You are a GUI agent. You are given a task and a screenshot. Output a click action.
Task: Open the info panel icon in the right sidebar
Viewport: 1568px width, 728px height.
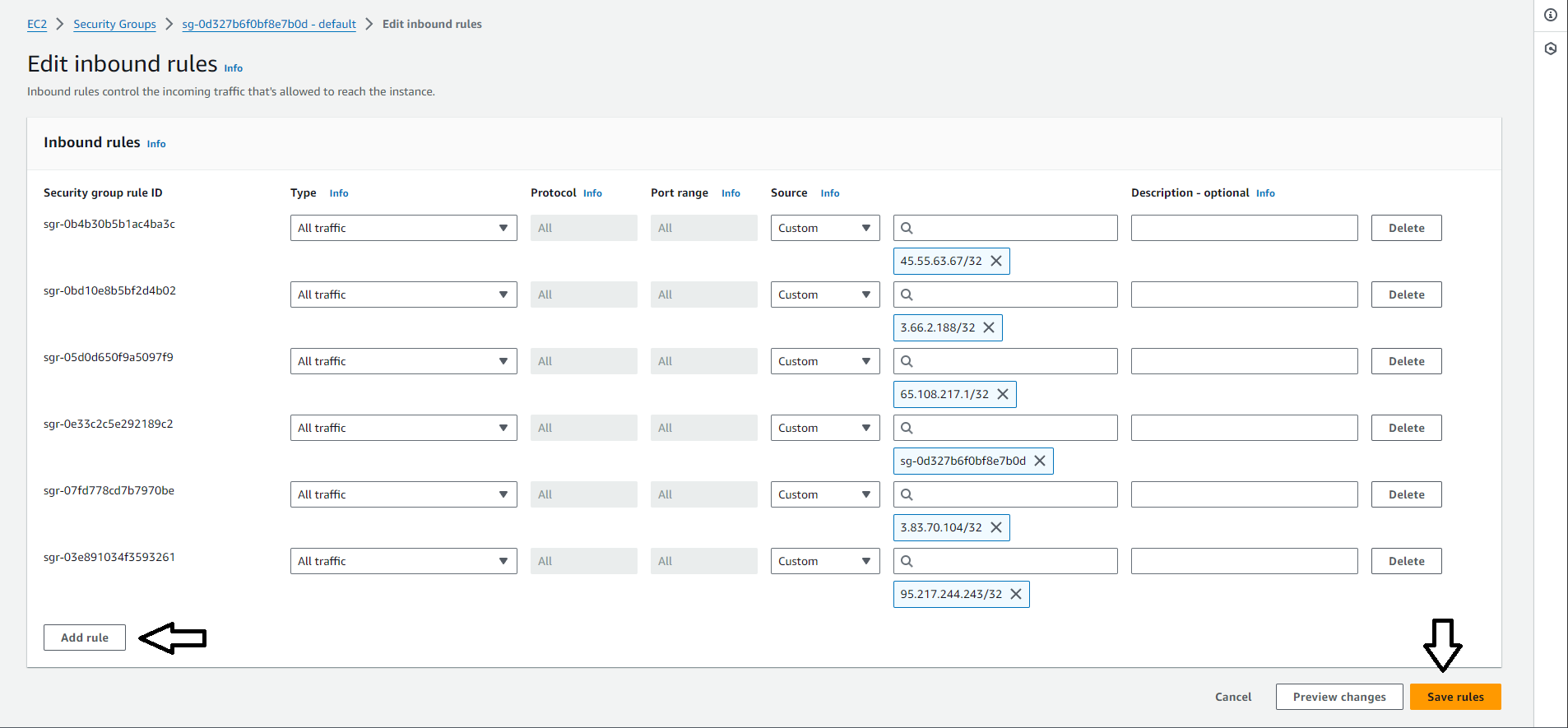click(x=1551, y=15)
